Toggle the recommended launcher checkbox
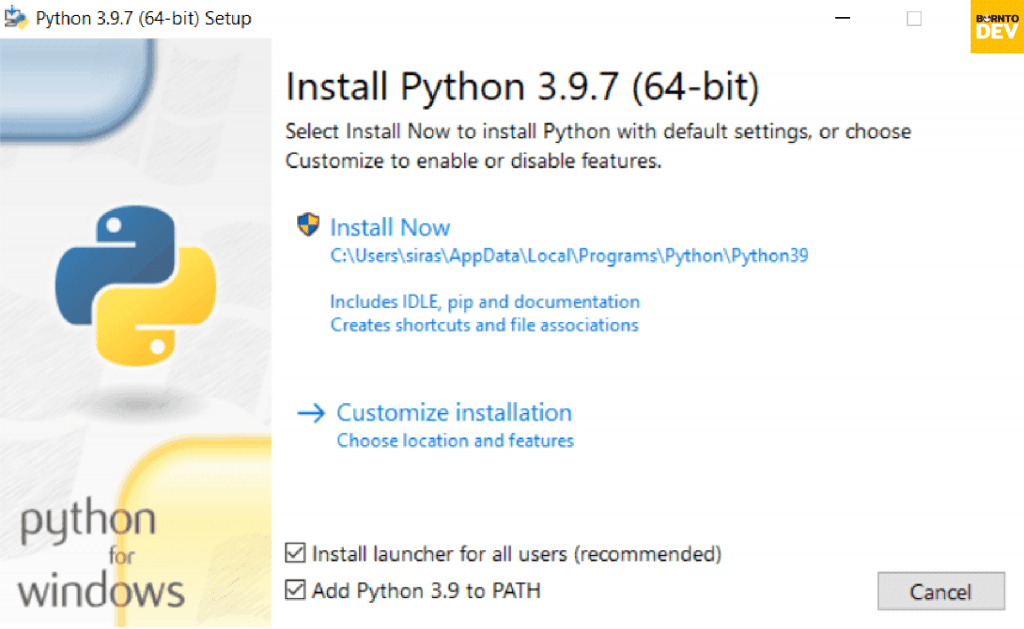The height and width of the screenshot is (629, 1024). [294, 553]
